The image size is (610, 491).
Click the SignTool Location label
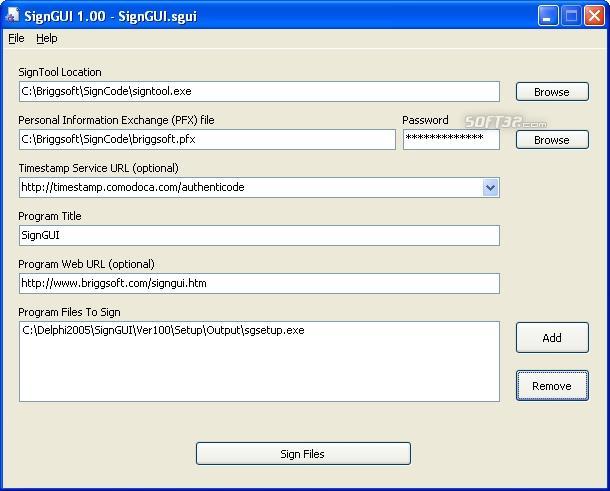coord(60,72)
